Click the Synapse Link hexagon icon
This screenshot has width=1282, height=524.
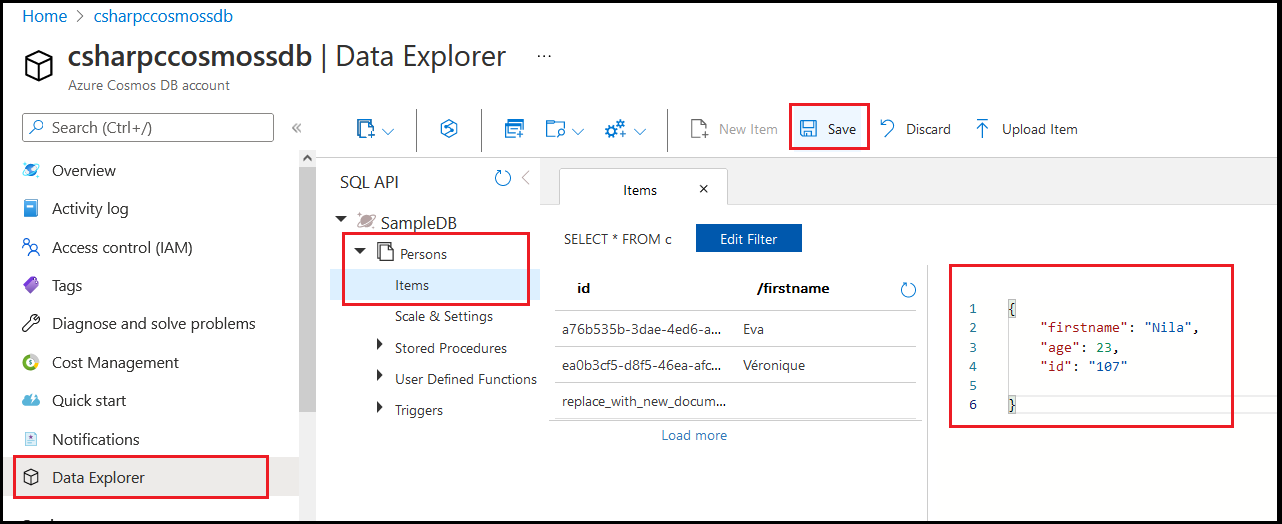(449, 129)
